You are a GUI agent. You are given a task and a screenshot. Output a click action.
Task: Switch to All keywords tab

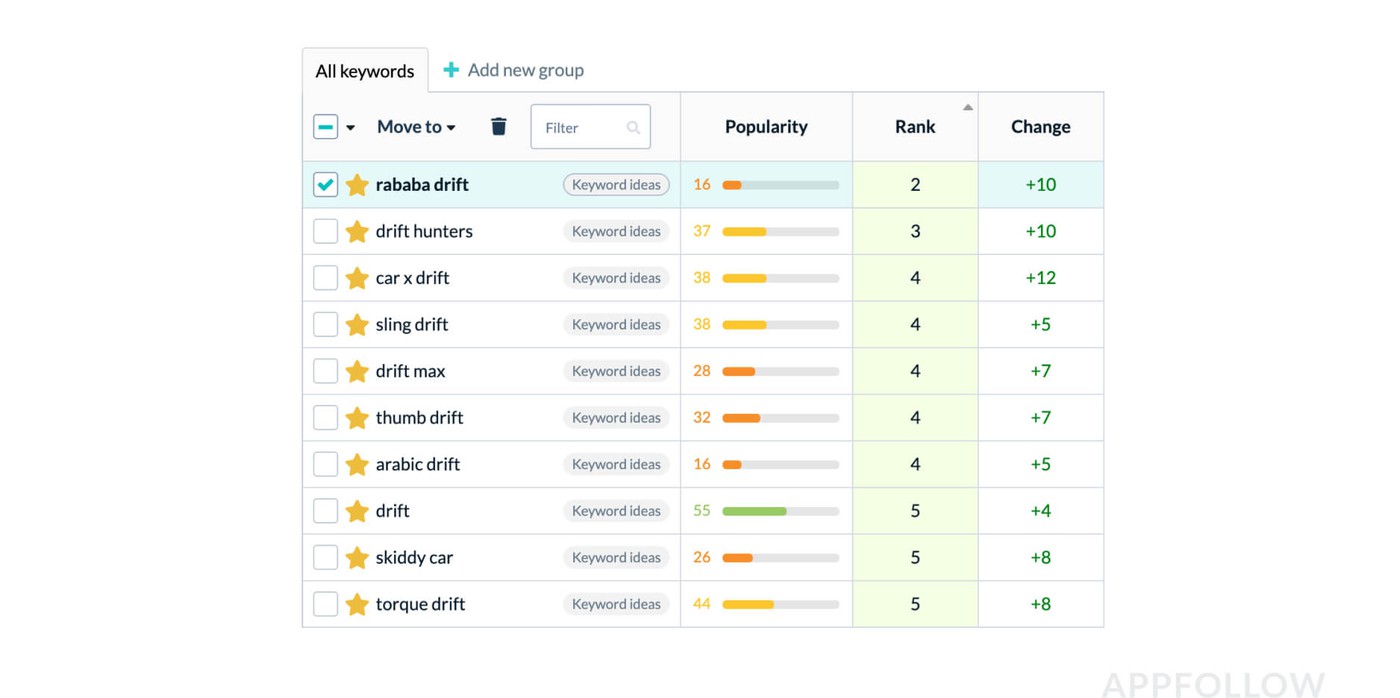click(365, 71)
